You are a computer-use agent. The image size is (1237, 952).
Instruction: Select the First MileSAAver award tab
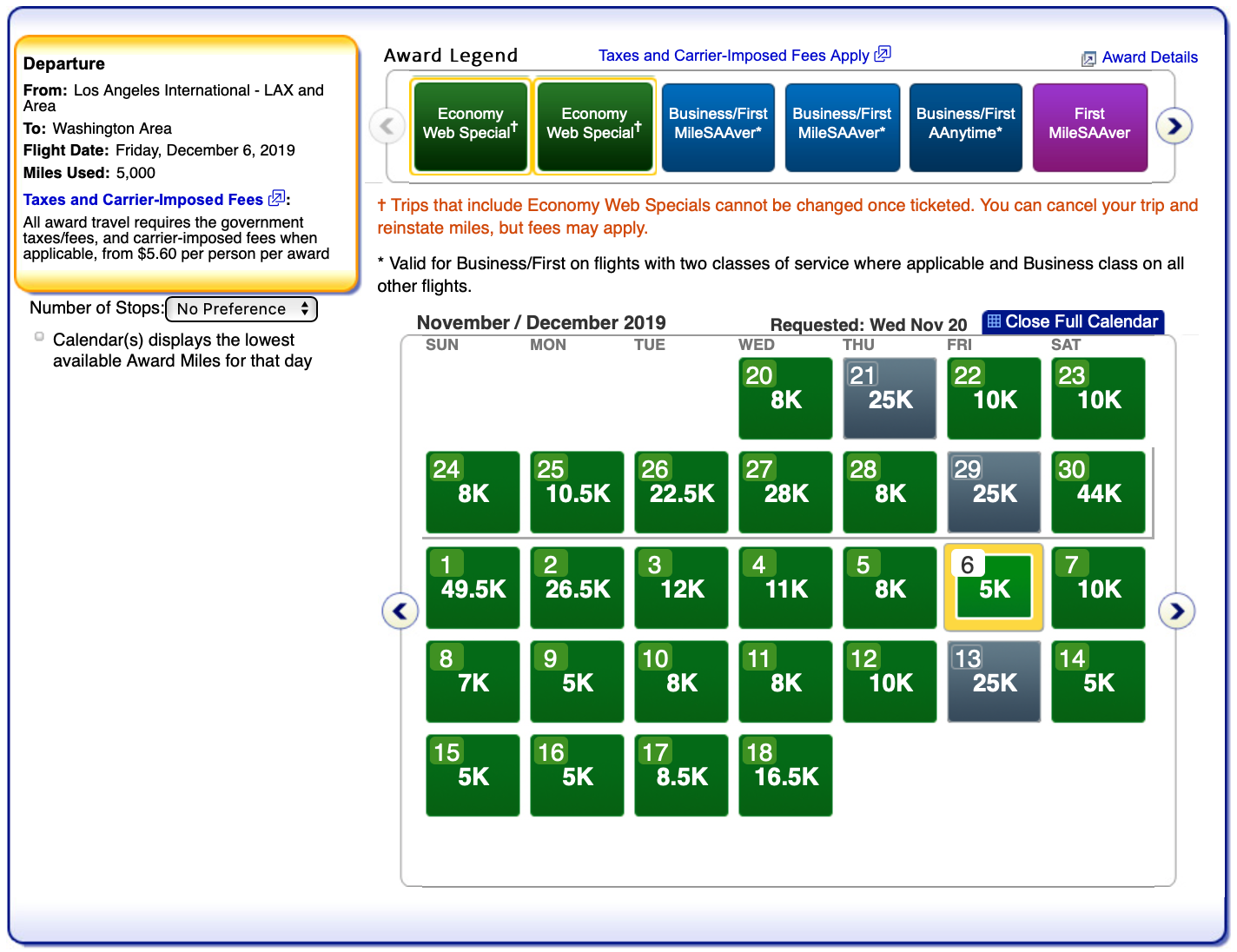(x=1089, y=127)
